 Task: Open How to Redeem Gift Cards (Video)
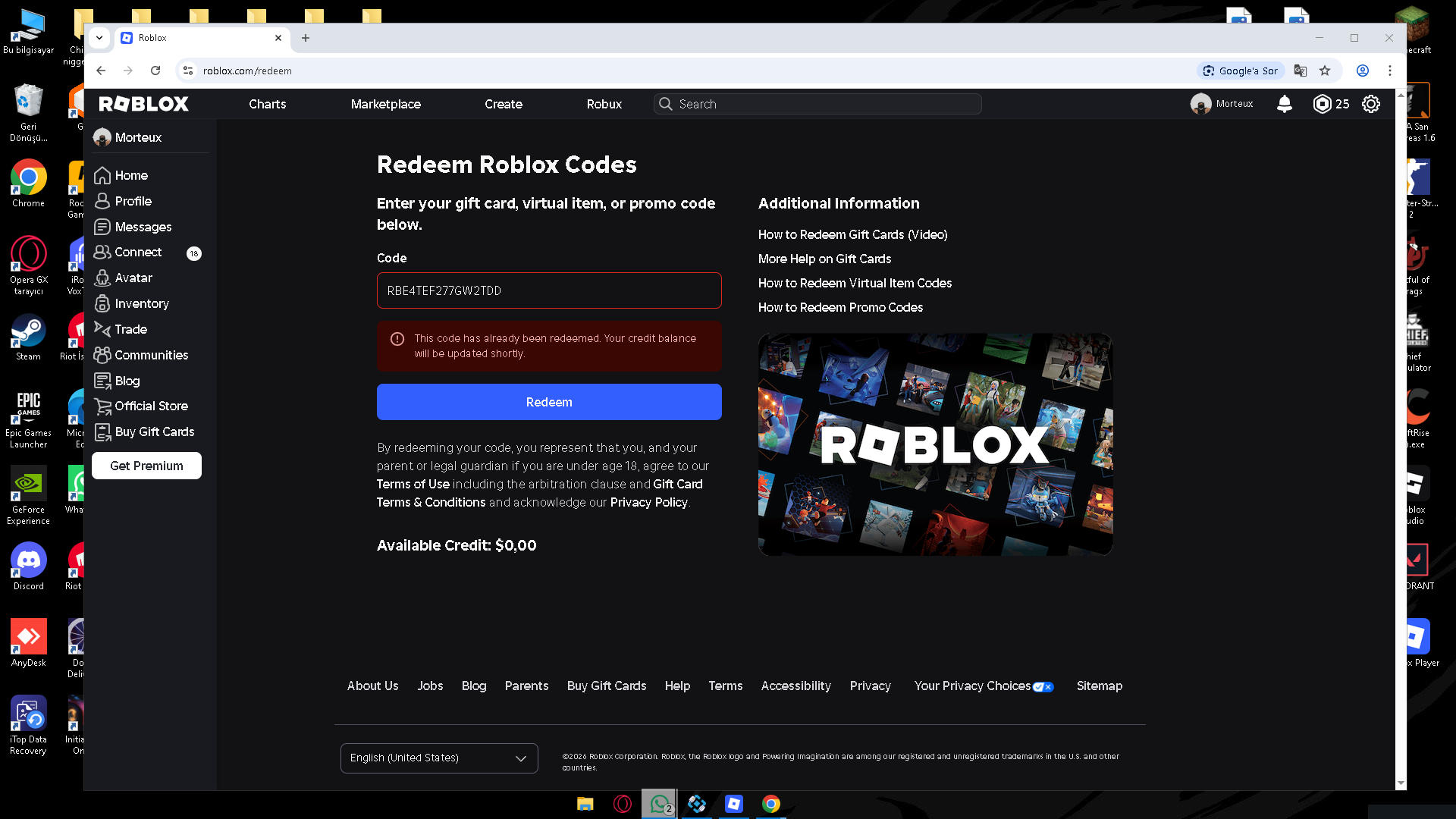(853, 235)
